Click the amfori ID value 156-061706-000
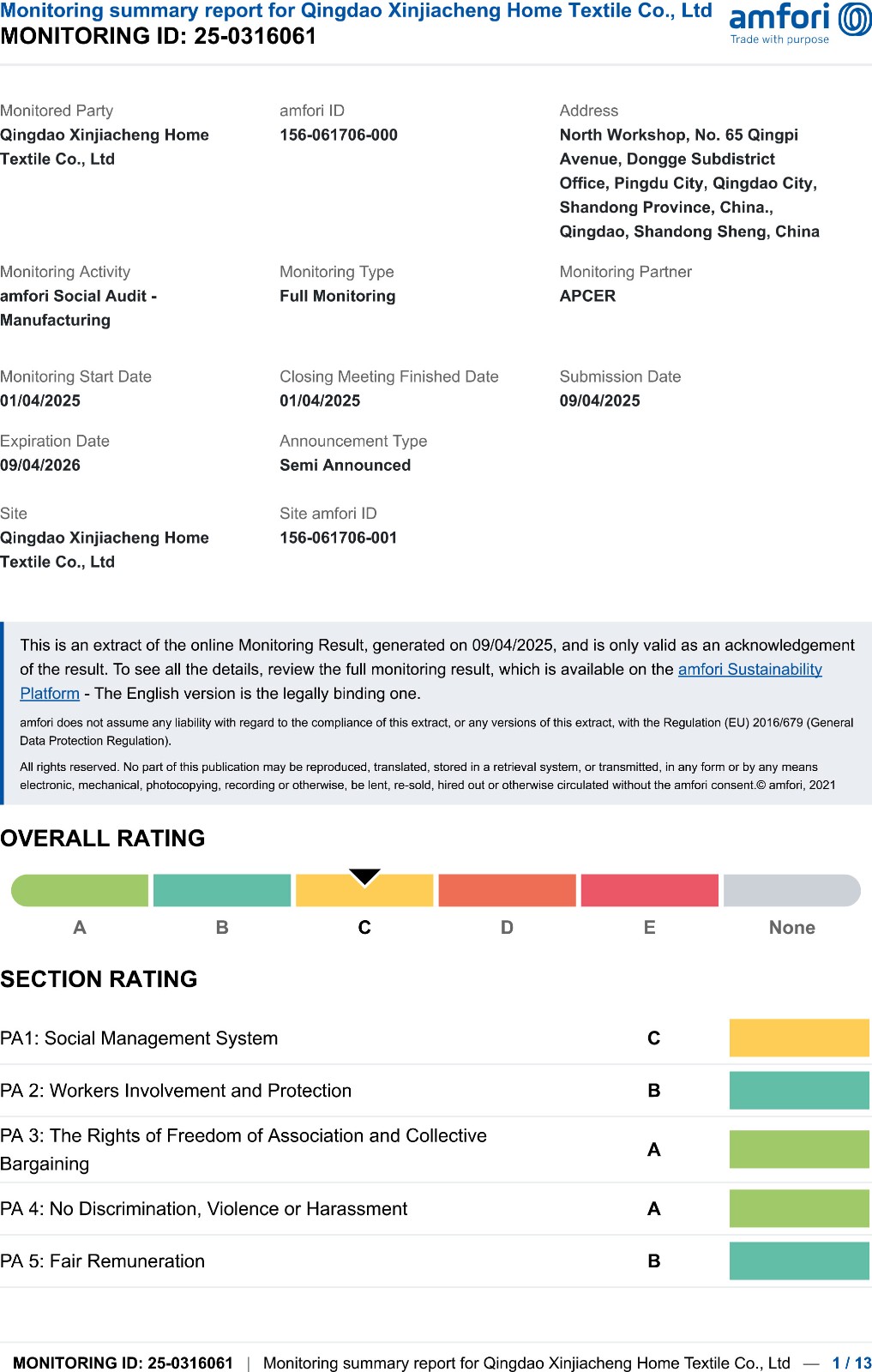 pos(339,135)
